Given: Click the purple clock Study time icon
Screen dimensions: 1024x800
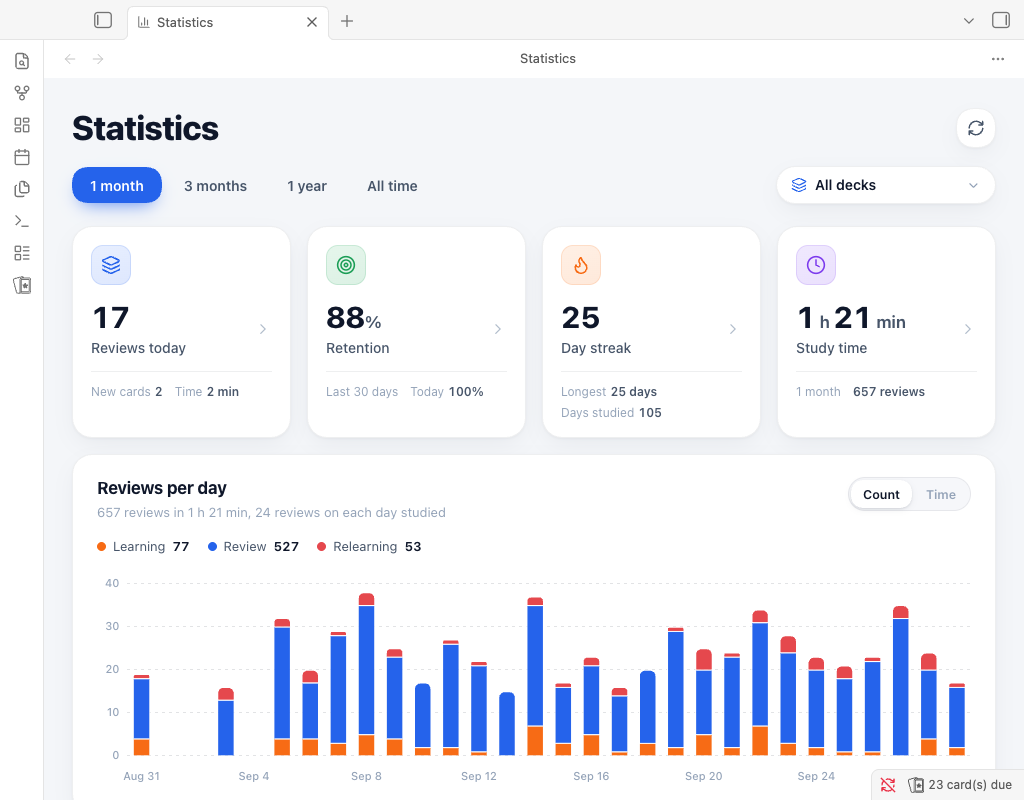Looking at the screenshot, I should point(816,265).
